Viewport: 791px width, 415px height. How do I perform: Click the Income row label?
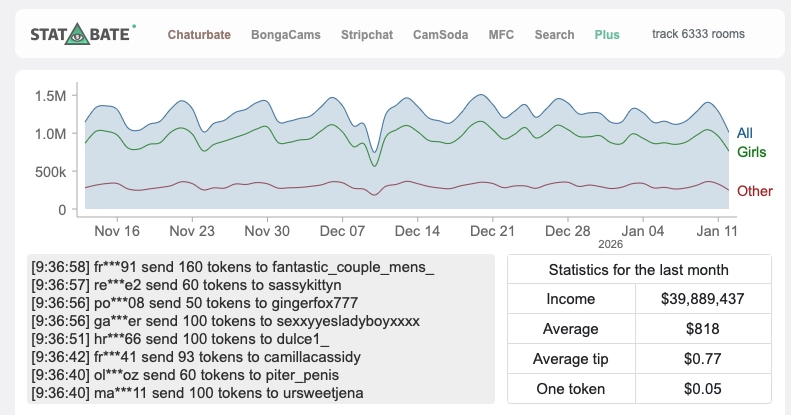tap(571, 299)
